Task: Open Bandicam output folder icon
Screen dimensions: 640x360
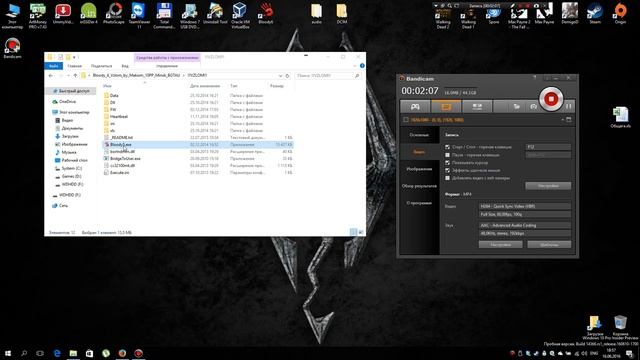Action: tap(516, 107)
